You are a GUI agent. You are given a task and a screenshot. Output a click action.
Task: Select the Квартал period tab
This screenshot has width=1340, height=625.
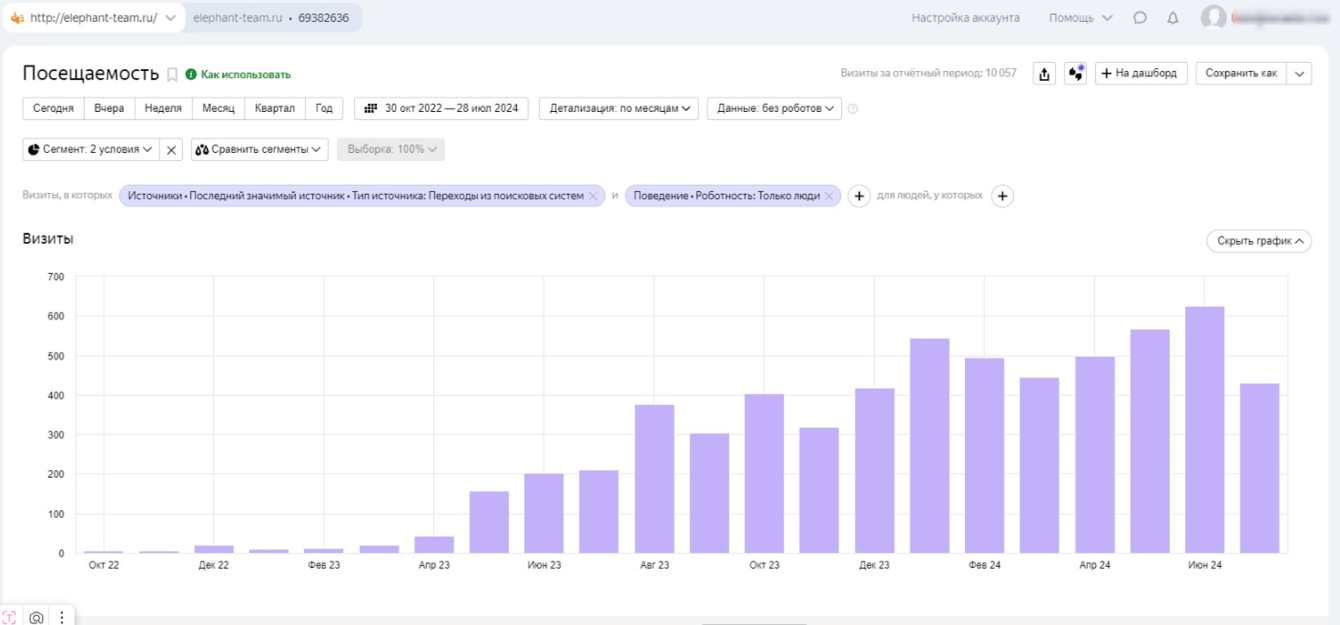pyautogui.click(x=274, y=109)
